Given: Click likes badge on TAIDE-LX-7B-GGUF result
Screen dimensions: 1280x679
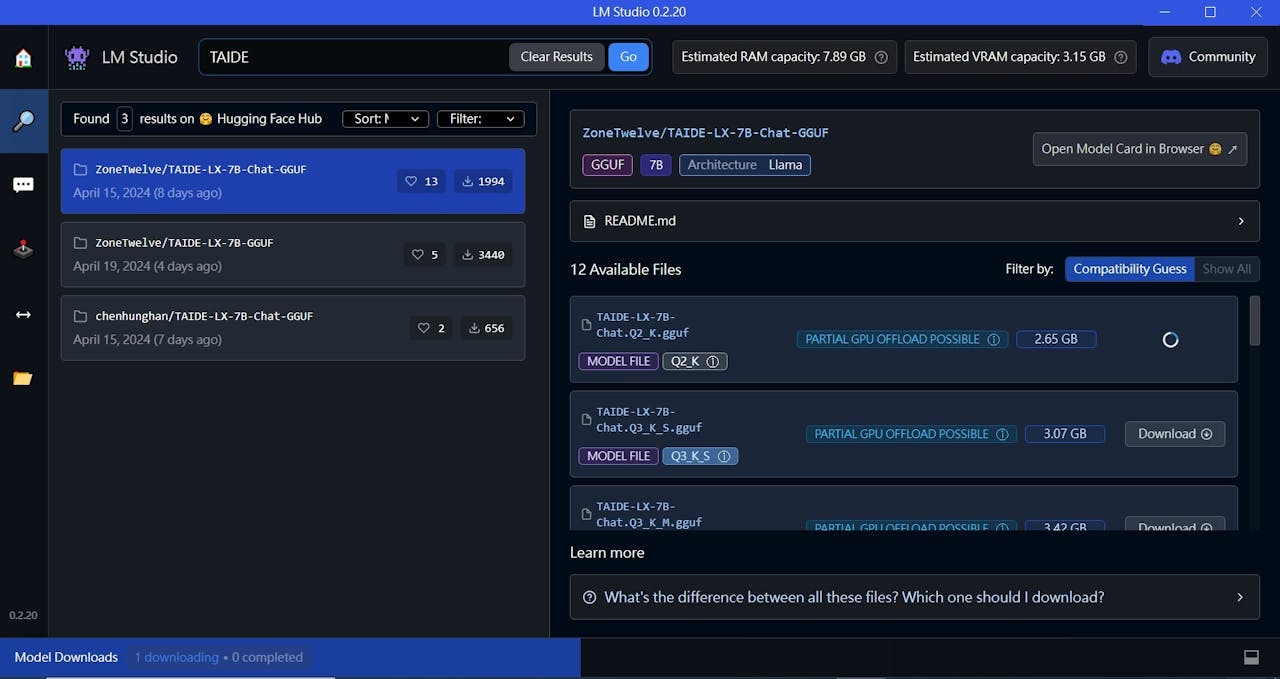Looking at the screenshot, I should coord(425,255).
